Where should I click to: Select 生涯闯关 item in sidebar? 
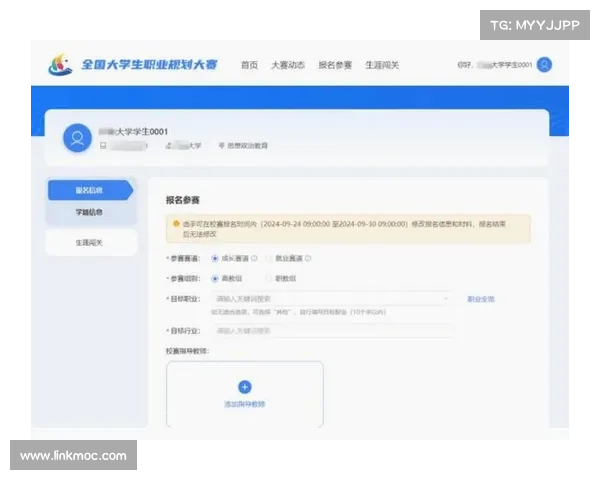coord(91,243)
